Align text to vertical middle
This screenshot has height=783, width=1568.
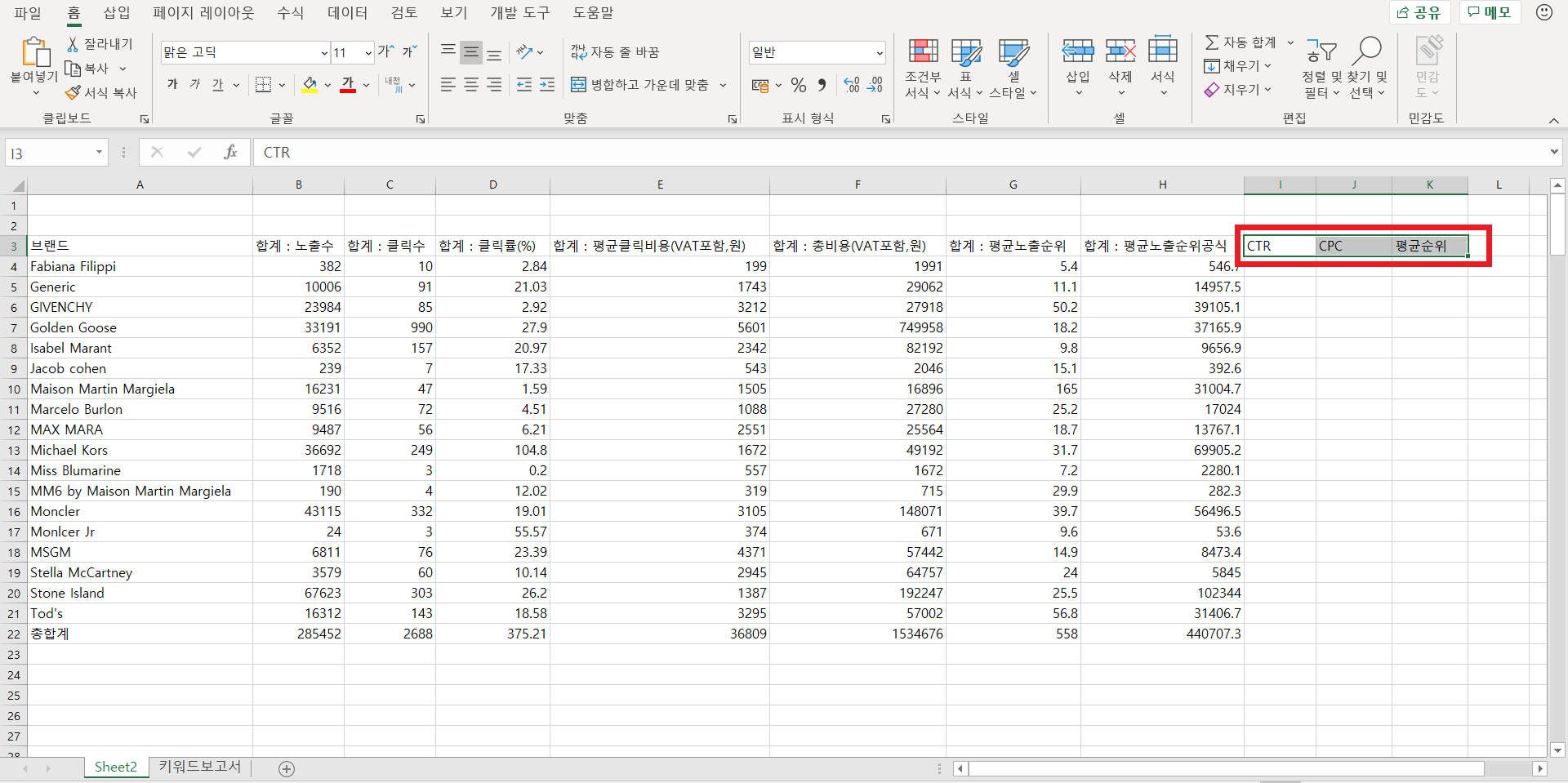[471, 51]
